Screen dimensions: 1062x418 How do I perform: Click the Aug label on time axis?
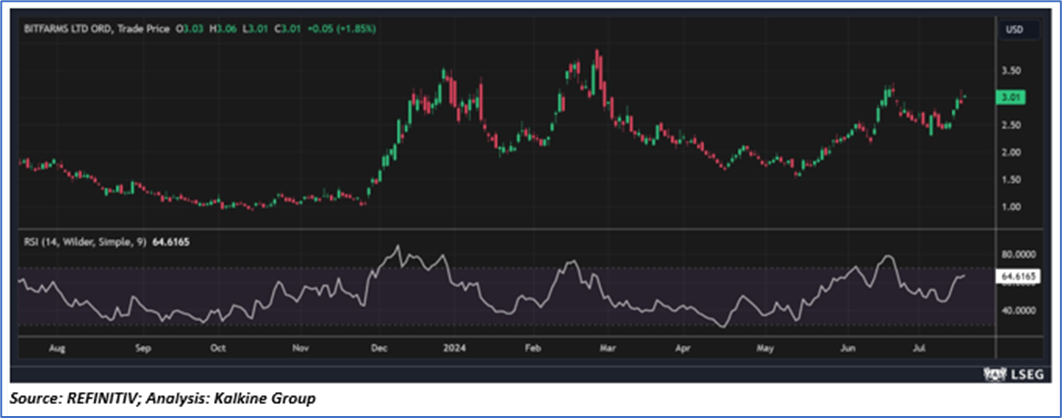pyautogui.click(x=58, y=349)
